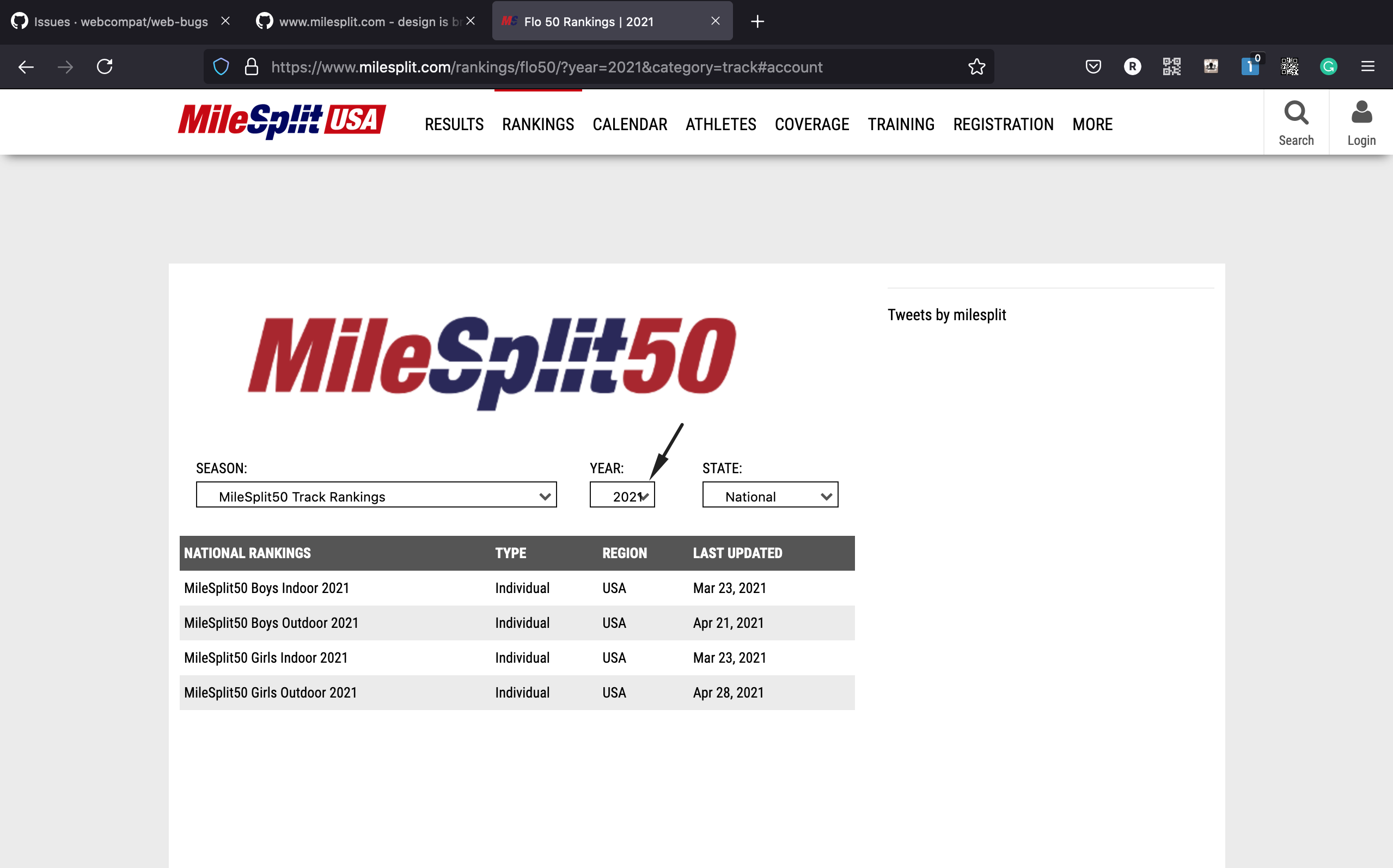This screenshot has height=868, width=1393.
Task: Click the tracking protection shield icon
Action: 221,67
